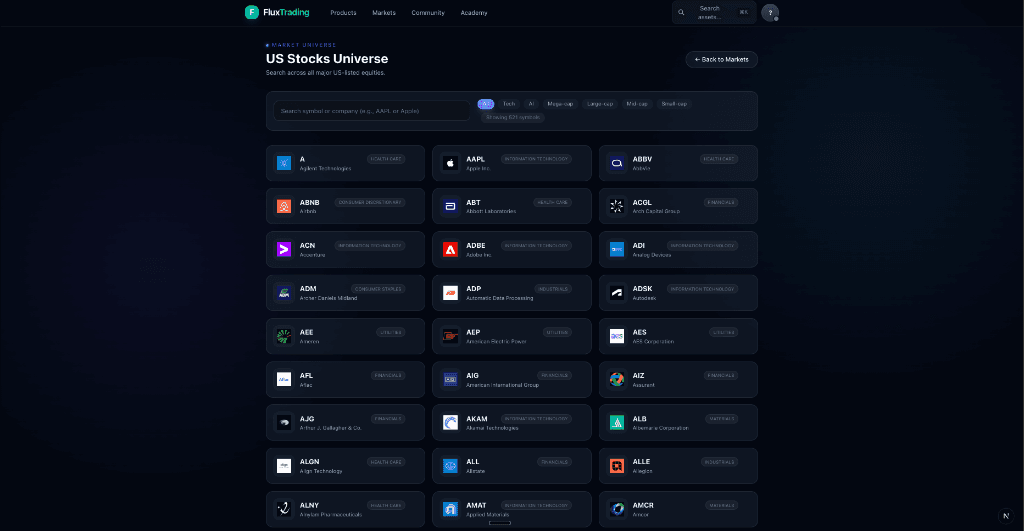The width and height of the screenshot is (1024, 531).
Task: Select the Akamai AKAM logo icon
Action: coord(450,422)
